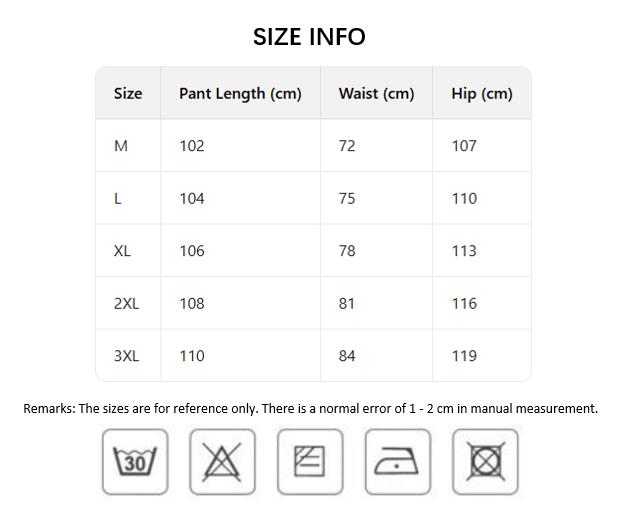623x510 pixels.
Task: Click the hip value 119
Action: tap(464, 356)
